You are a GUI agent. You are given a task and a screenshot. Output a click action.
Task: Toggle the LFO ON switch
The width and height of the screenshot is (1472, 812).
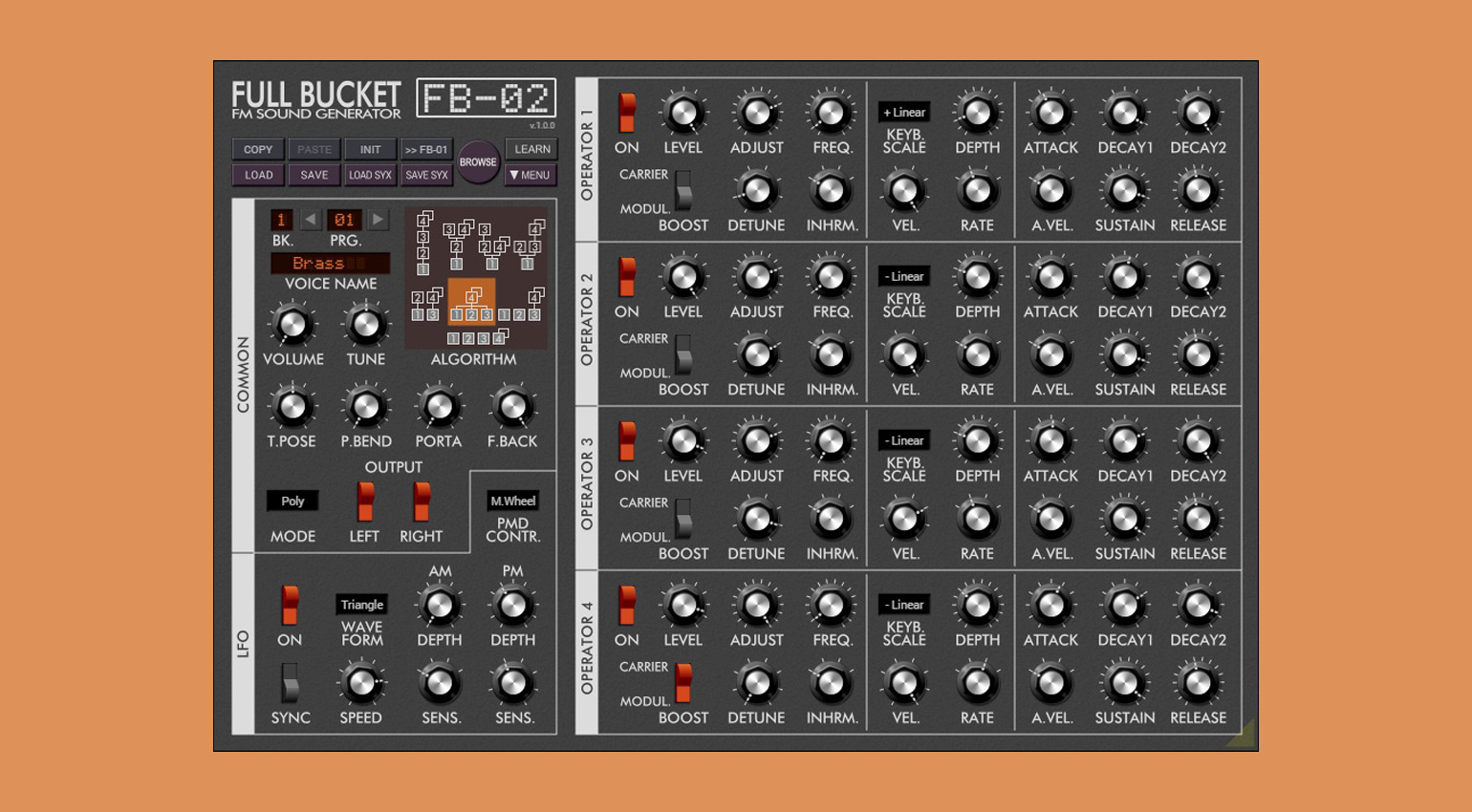290,605
